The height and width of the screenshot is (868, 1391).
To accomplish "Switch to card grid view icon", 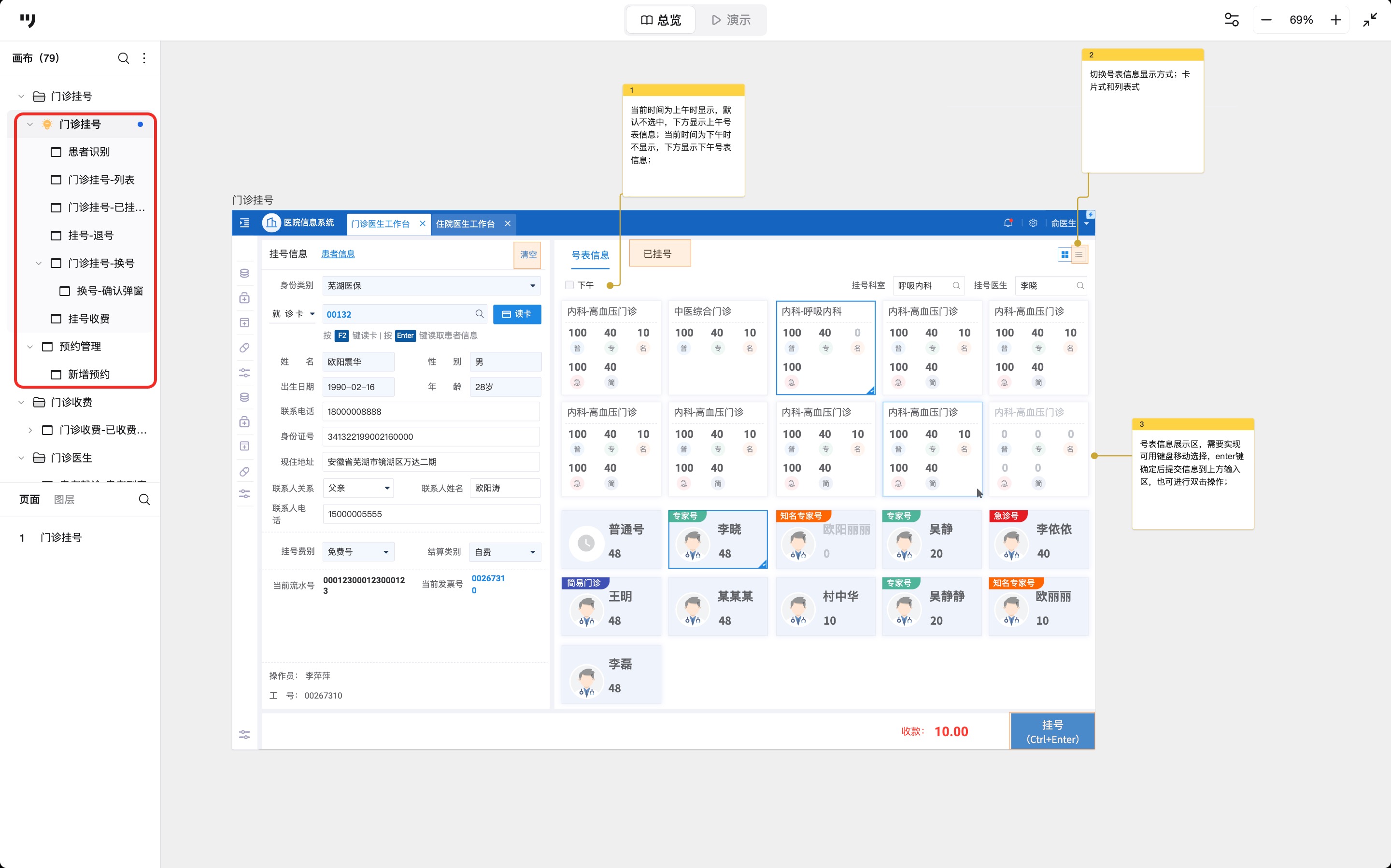I will 1064,254.
